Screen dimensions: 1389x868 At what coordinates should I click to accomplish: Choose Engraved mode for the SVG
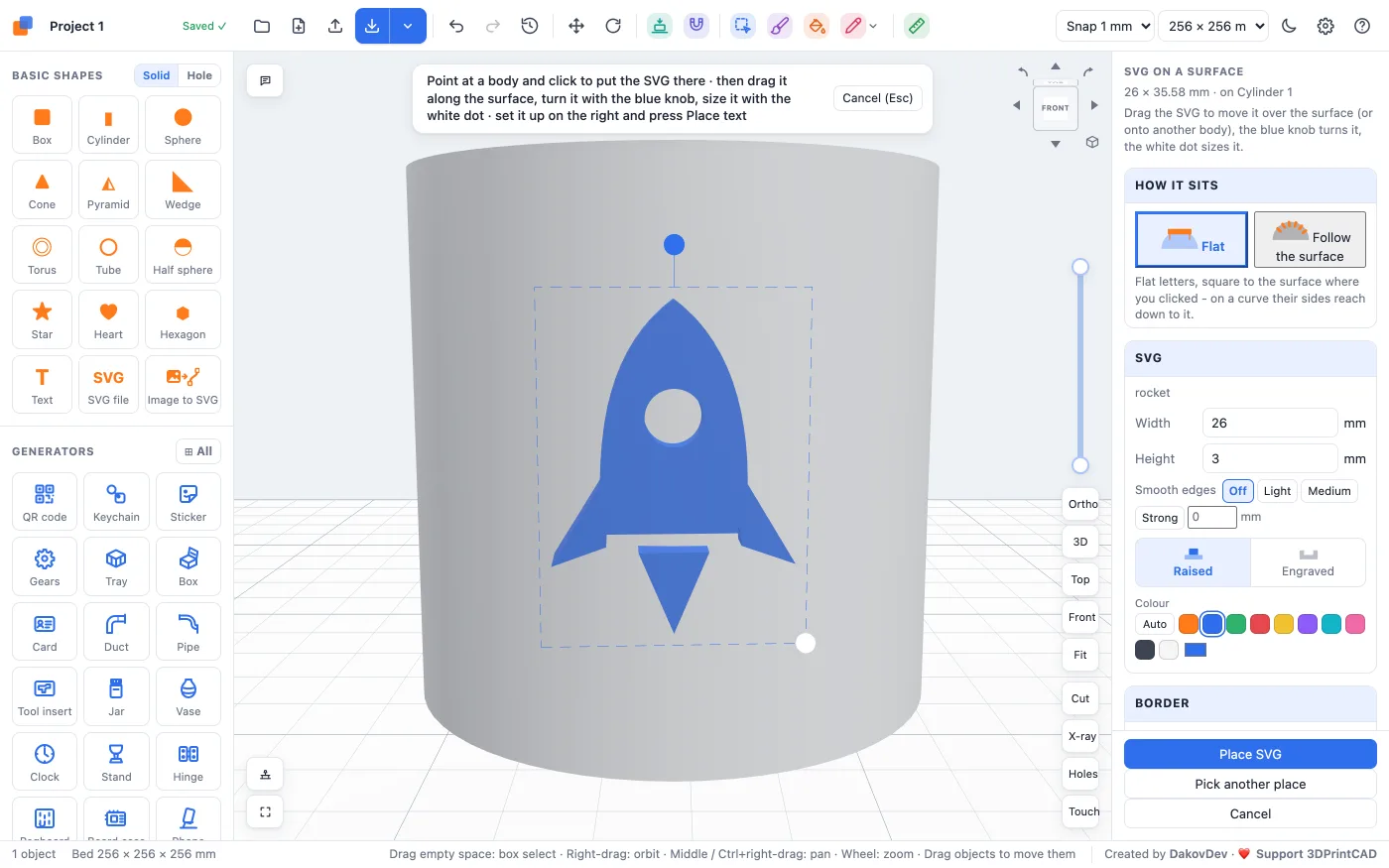click(x=1308, y=562)
